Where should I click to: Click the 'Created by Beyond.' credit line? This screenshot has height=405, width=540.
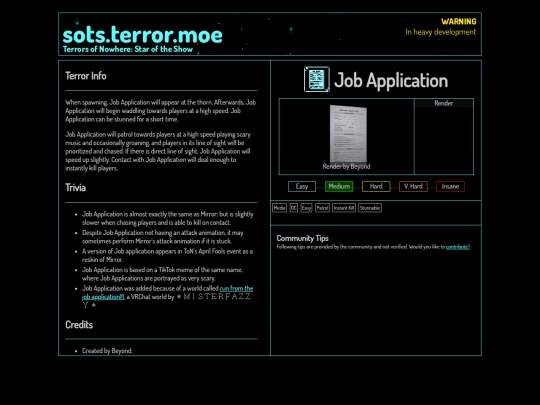107,351
